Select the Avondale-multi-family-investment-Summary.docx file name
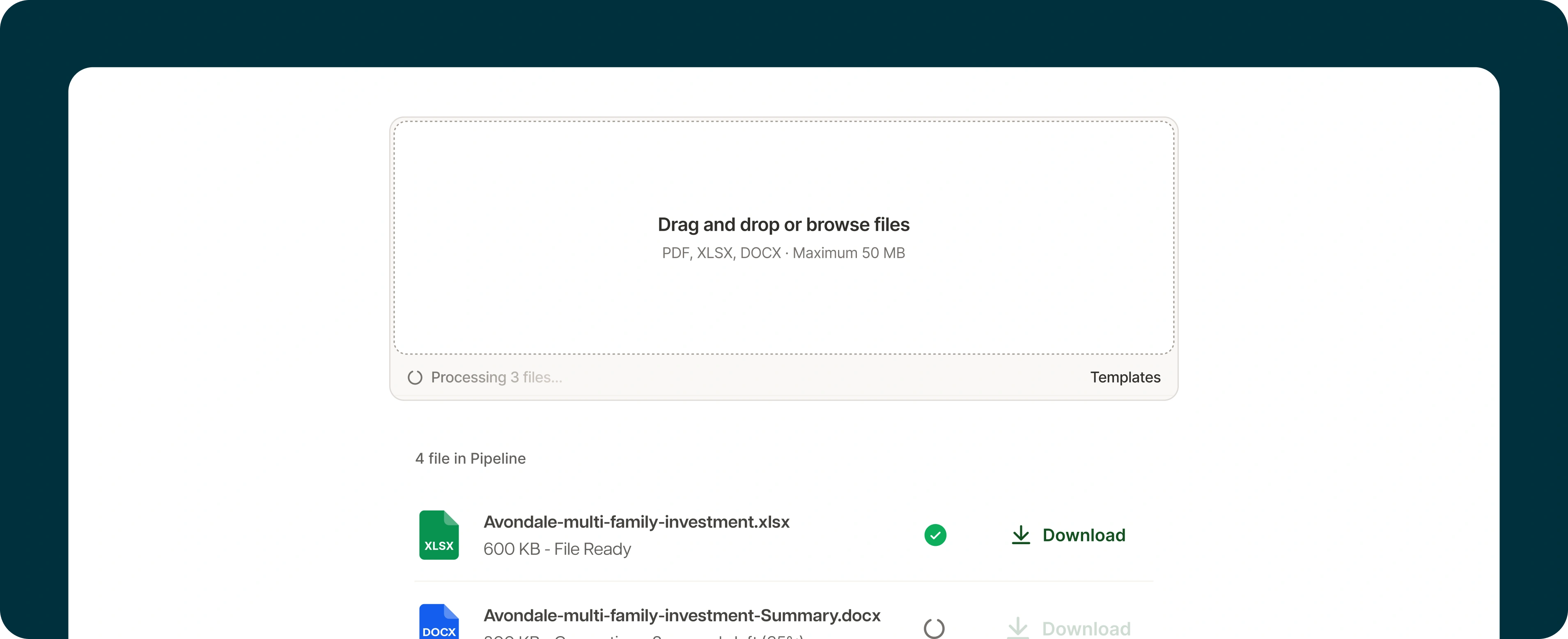The height and width of the screenshot is (639, 1568). tap(682, 616)
